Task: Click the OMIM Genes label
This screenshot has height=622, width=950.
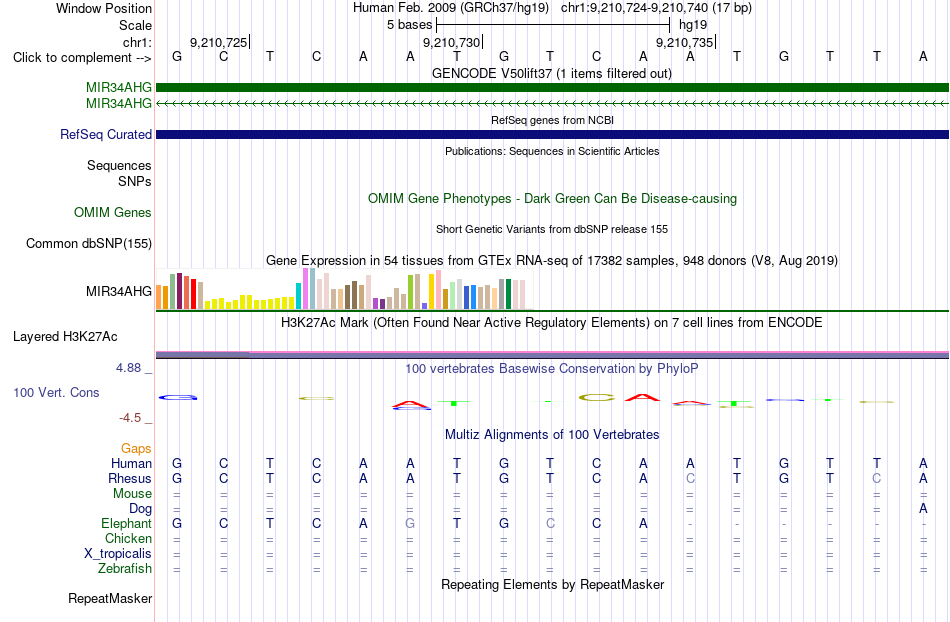Action: (x=112, y=213)
